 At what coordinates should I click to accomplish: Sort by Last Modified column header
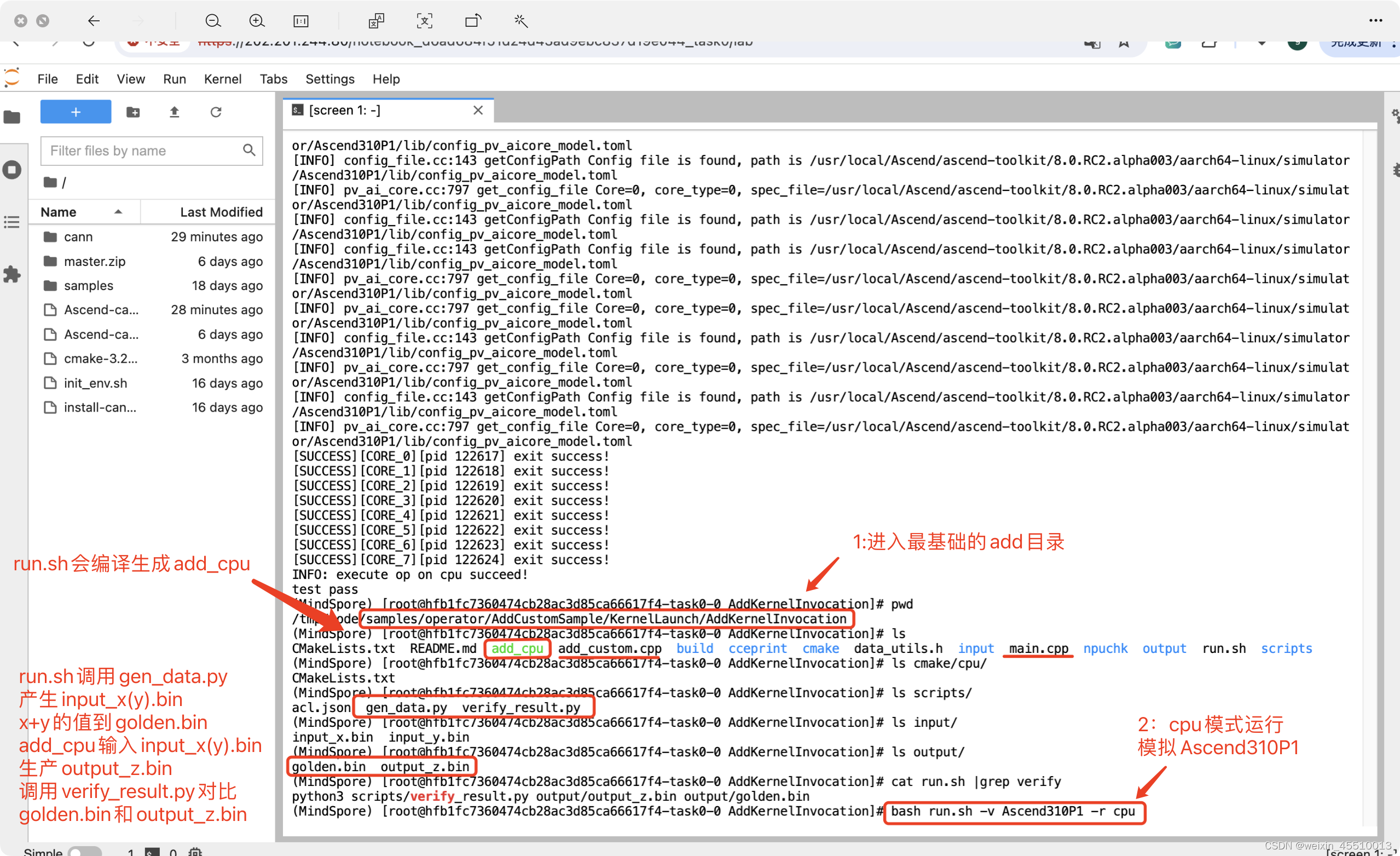click(221, 212)
